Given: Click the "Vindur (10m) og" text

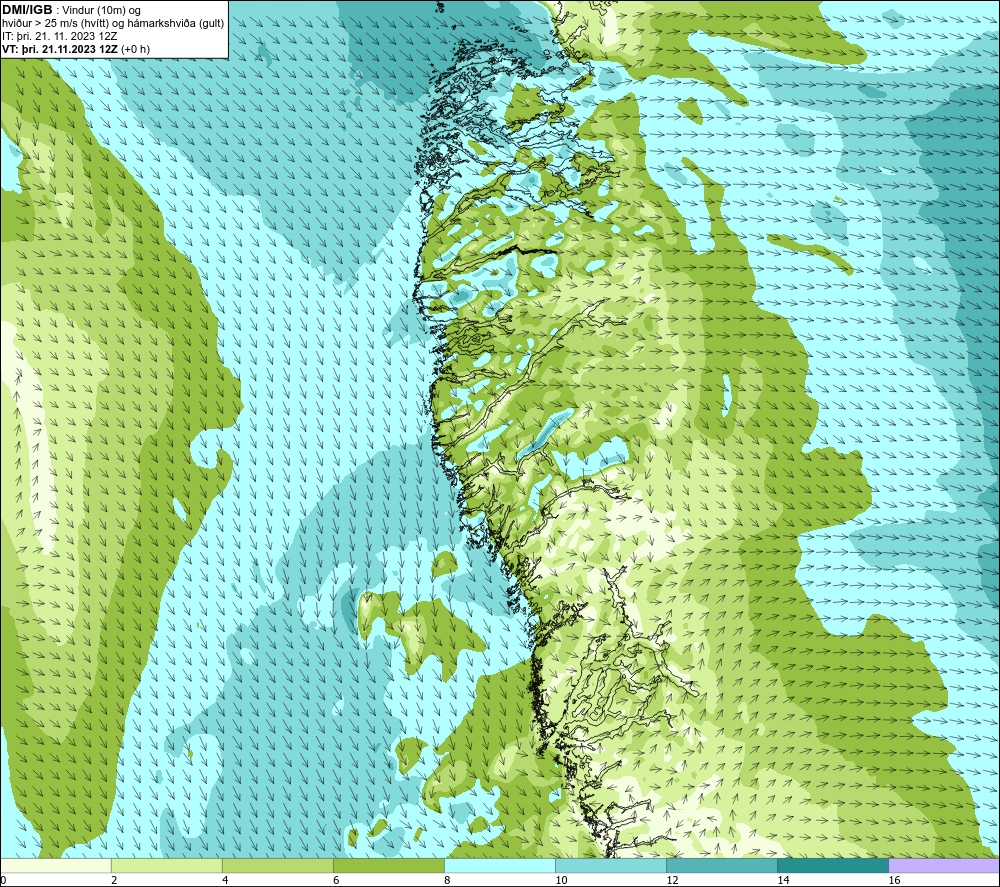Looking at the screenshot, I should [x=101, y=10].
